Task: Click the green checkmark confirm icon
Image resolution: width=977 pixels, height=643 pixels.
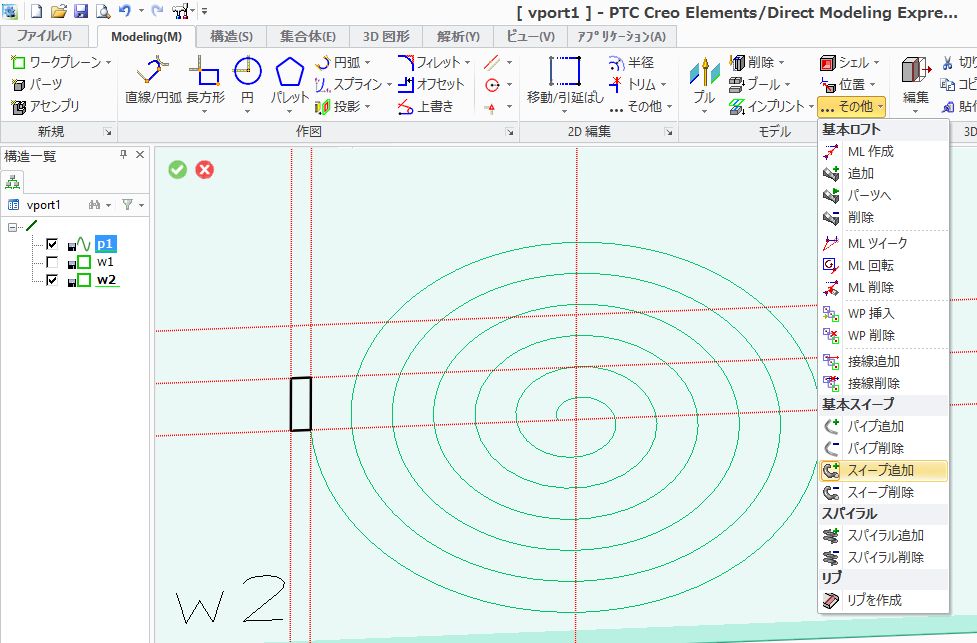Action: (x=178, y=169)
